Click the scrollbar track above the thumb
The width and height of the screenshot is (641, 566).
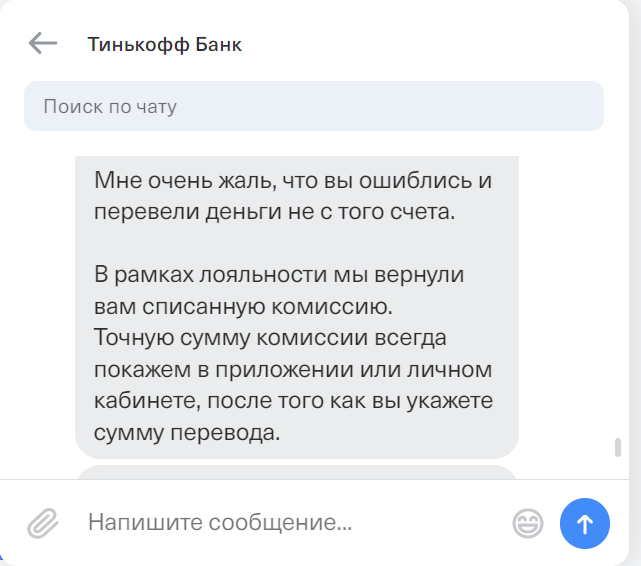[x=618, y=300]
